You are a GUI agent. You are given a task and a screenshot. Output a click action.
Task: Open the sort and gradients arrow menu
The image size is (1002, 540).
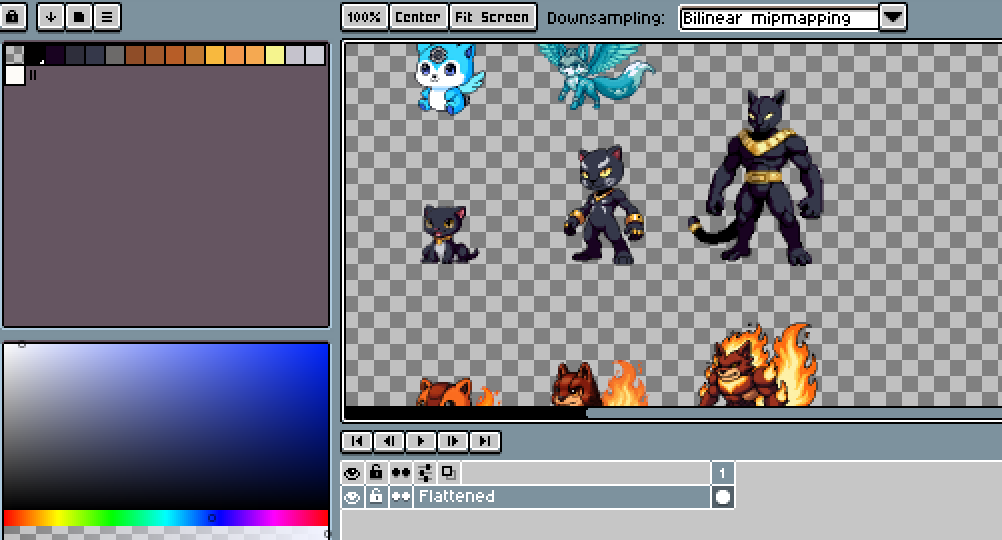pyautogui.click(x=50, y=17)
